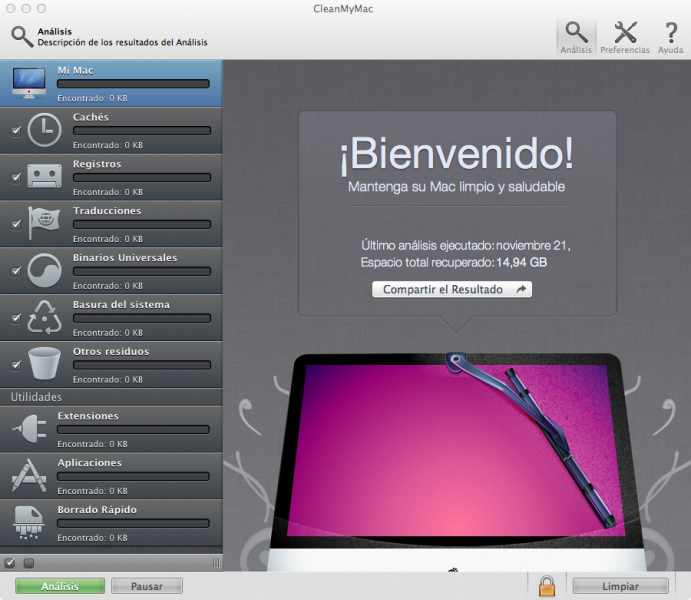Select the Cachés label
691x600 pixels.
[x=91, y=117]
